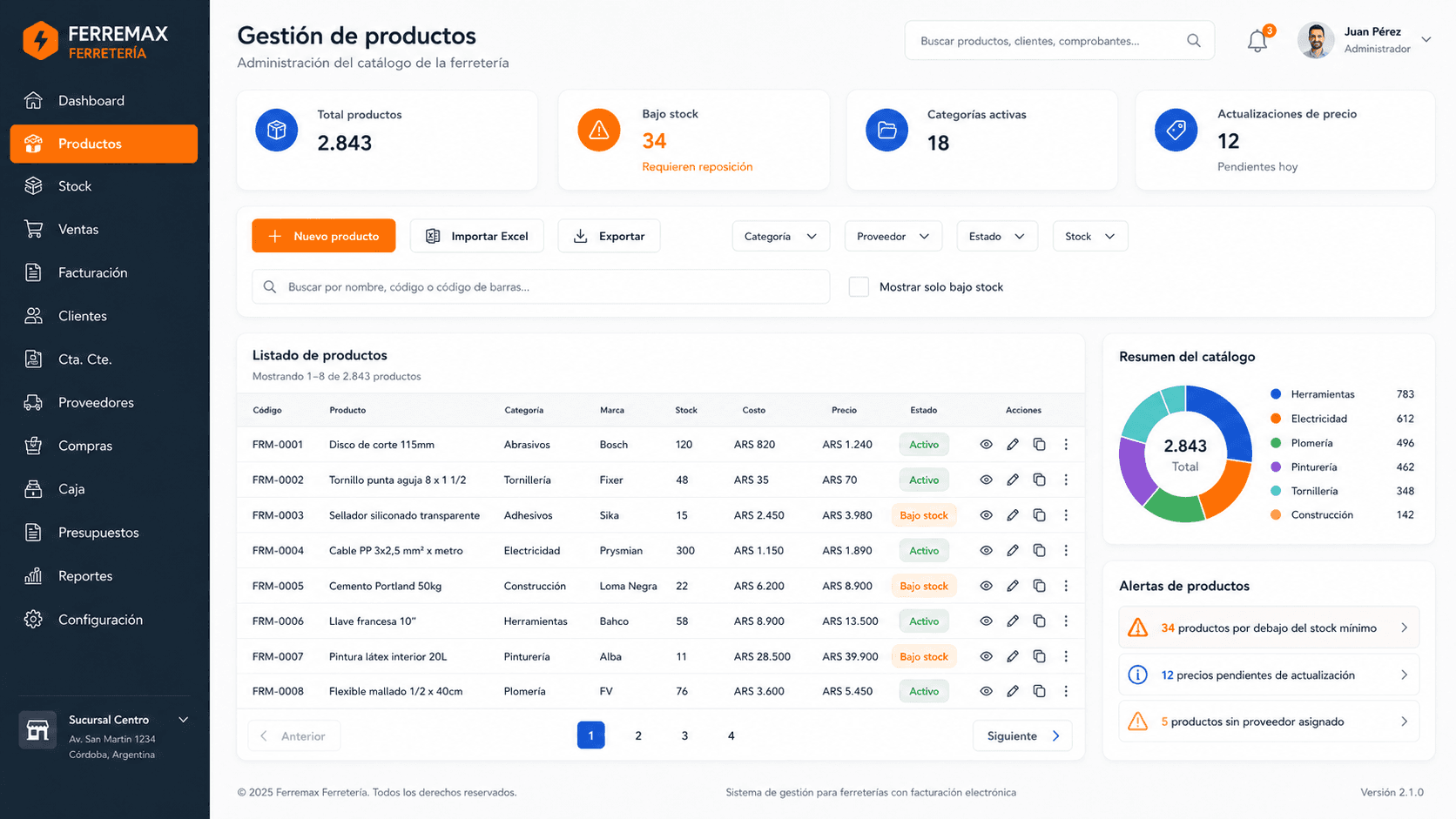The width and height of the screenshot is (1456, 819).
Task: Edit Sellador siliconado transparente product
Action: [1013, 515]
